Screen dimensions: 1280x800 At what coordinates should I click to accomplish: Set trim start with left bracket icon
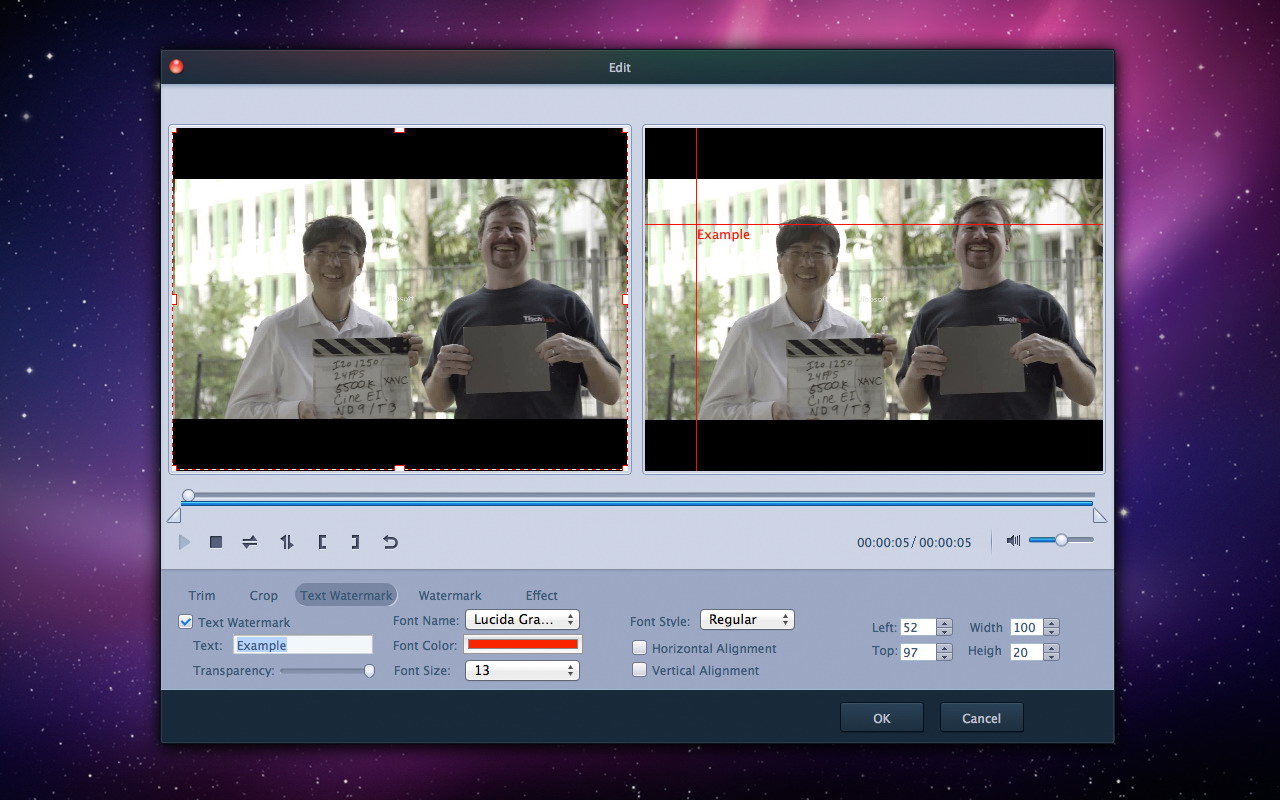click(322, 541)
